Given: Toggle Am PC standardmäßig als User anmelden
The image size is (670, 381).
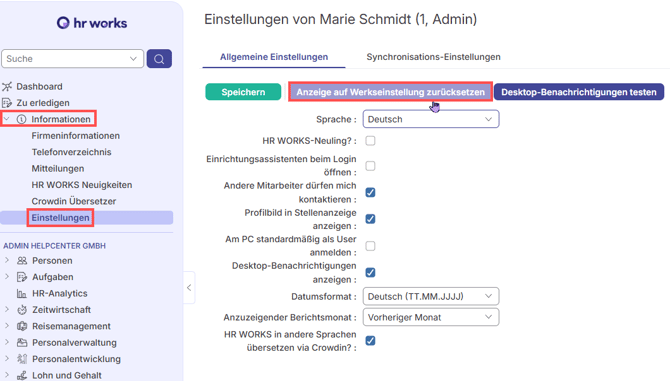Looking at the screenshot, I should (x=370, y=246).
